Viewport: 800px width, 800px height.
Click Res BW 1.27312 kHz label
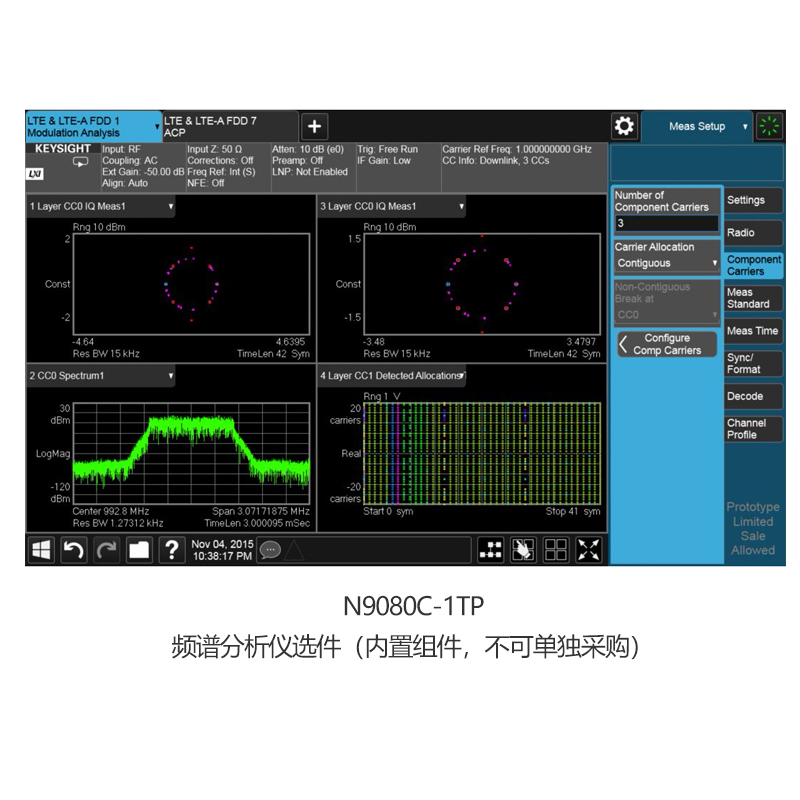coord(118,523)
